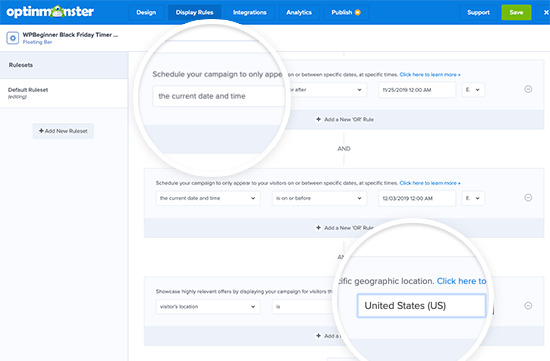The width and height of the screenshot is (550, 361).
Task: Open the 'is on or before' dropdown
Action: point(319,198)
